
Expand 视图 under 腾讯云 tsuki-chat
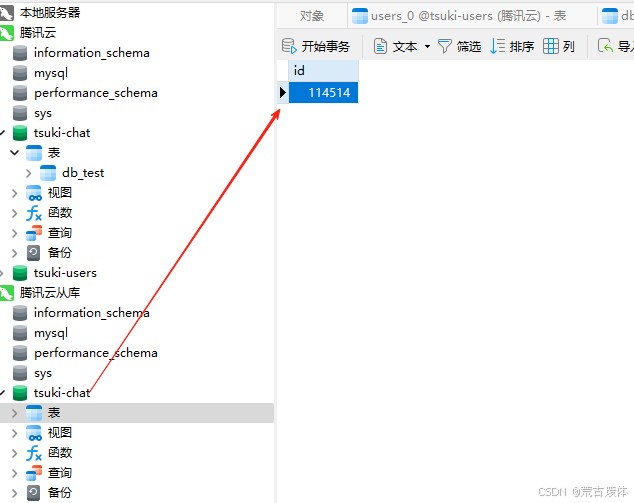coord(15,193)
